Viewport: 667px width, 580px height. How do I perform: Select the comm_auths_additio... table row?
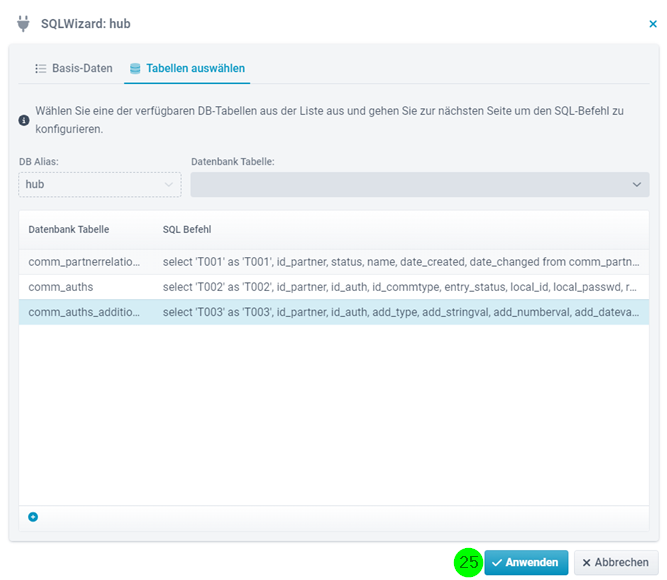pos(334,312)
